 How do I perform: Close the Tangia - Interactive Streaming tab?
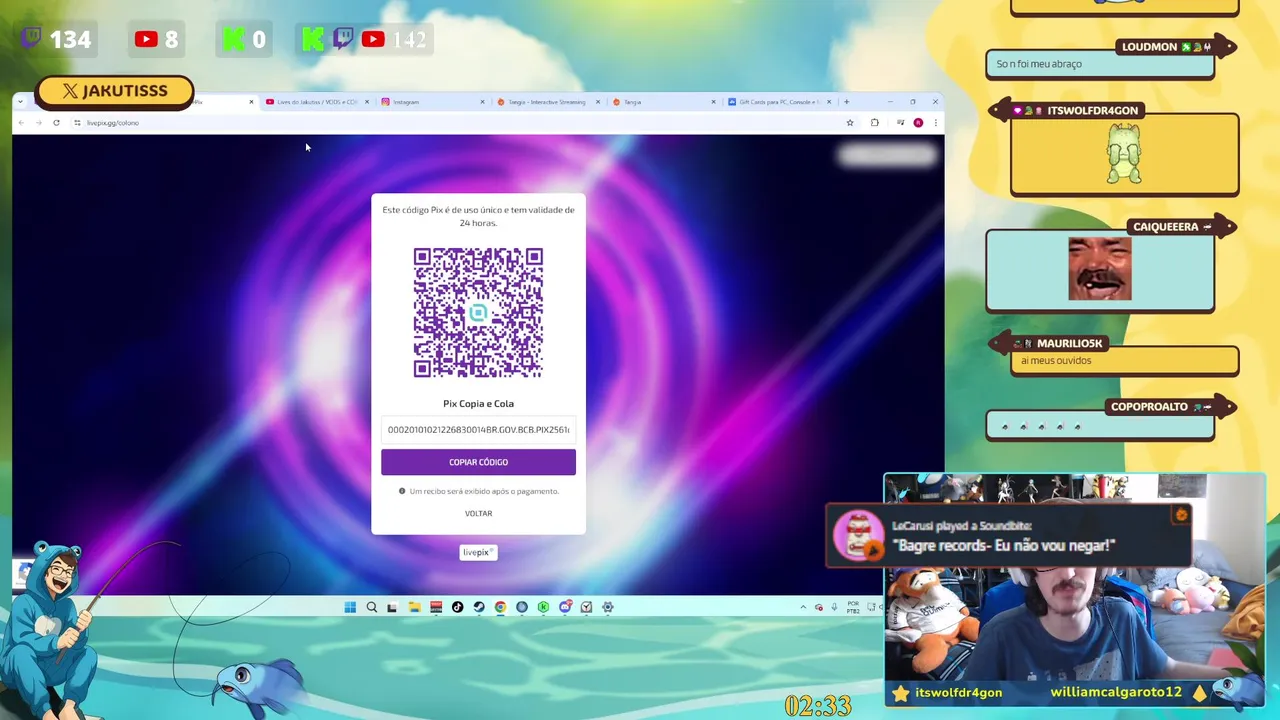coord(598,102)
